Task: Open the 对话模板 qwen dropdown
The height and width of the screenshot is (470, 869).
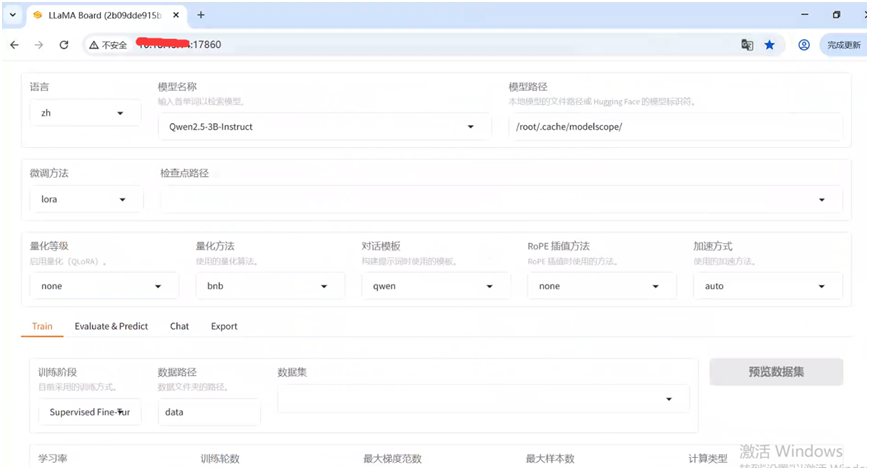Action: 436,286
